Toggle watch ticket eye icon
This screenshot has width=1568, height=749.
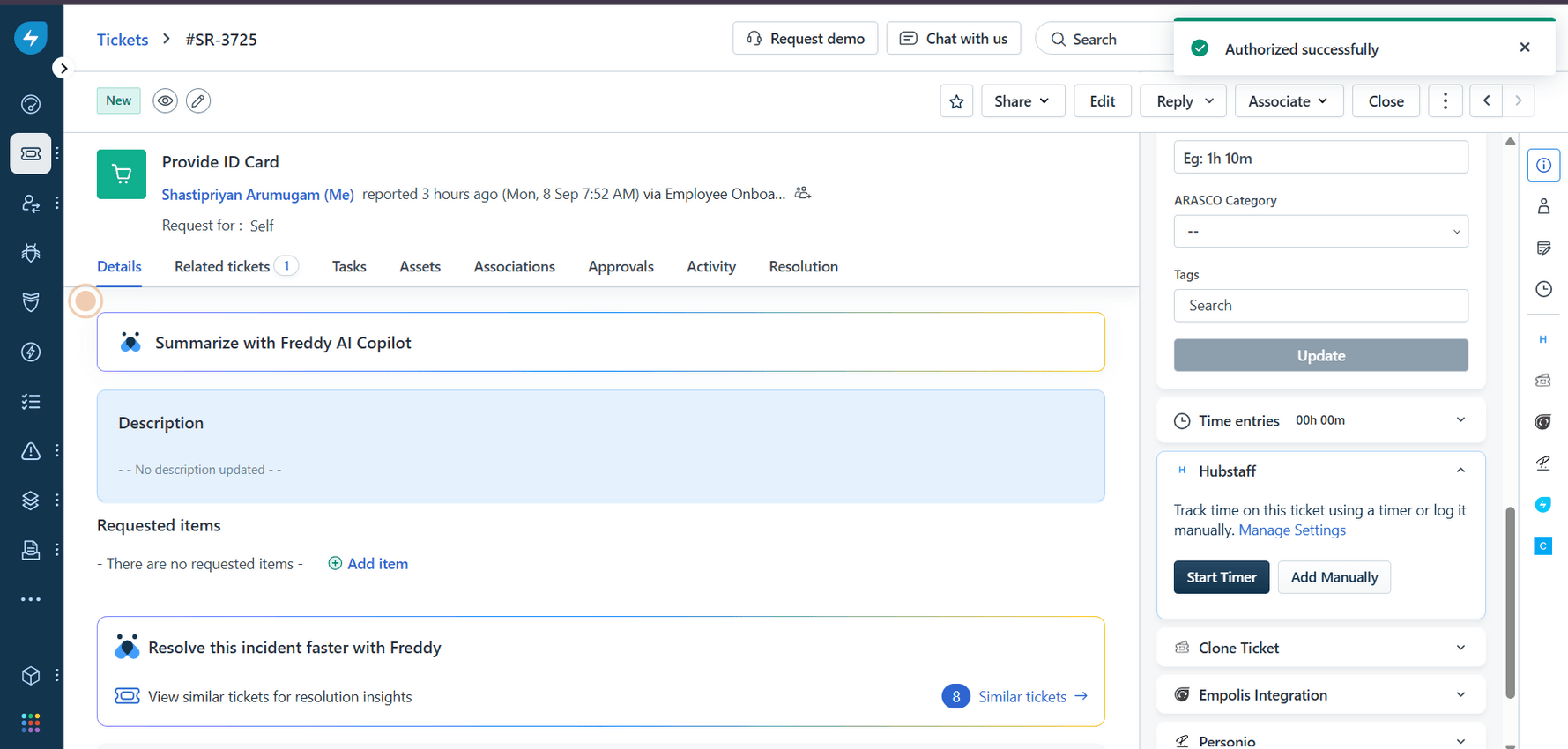(165, 100)
